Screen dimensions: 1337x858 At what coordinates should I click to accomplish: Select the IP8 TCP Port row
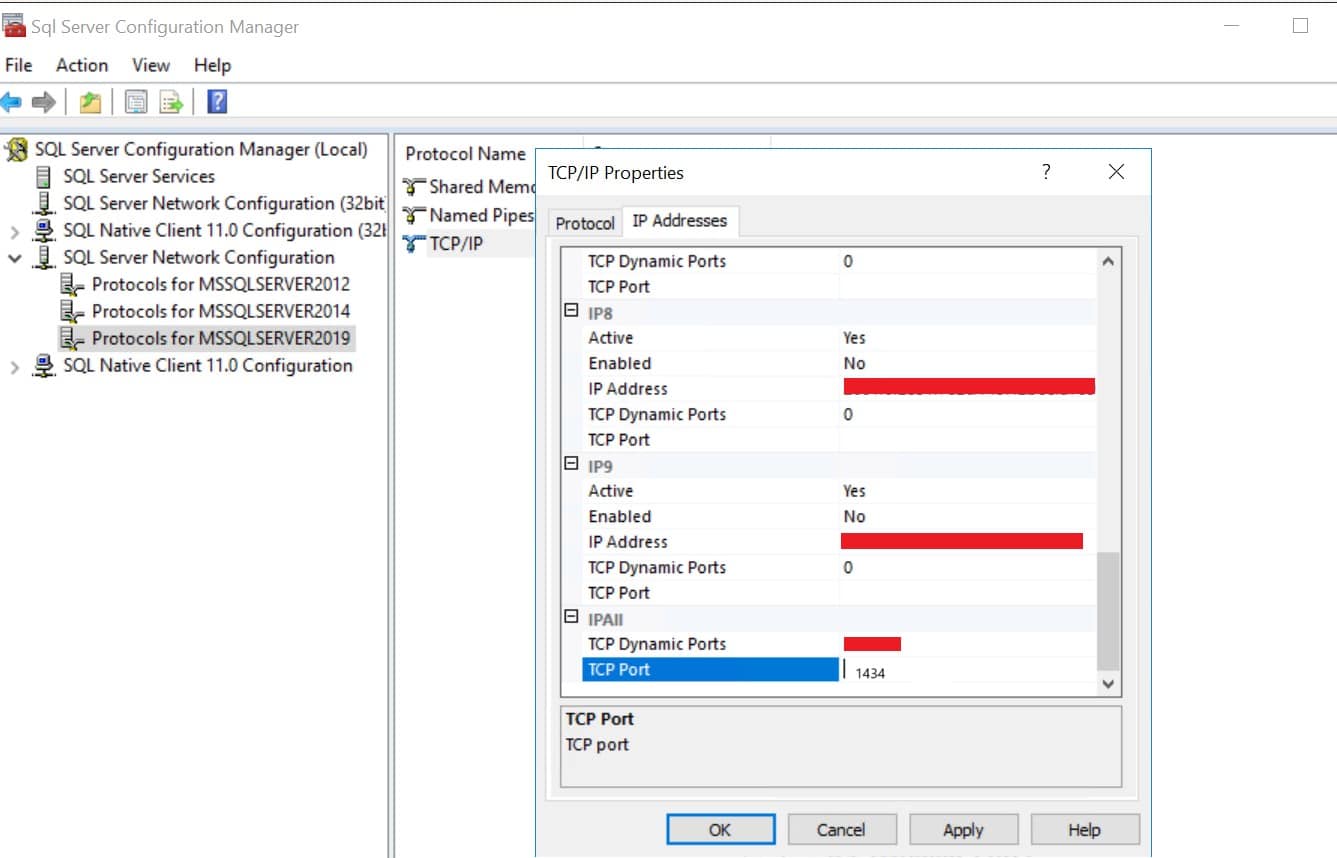point(839,440)
